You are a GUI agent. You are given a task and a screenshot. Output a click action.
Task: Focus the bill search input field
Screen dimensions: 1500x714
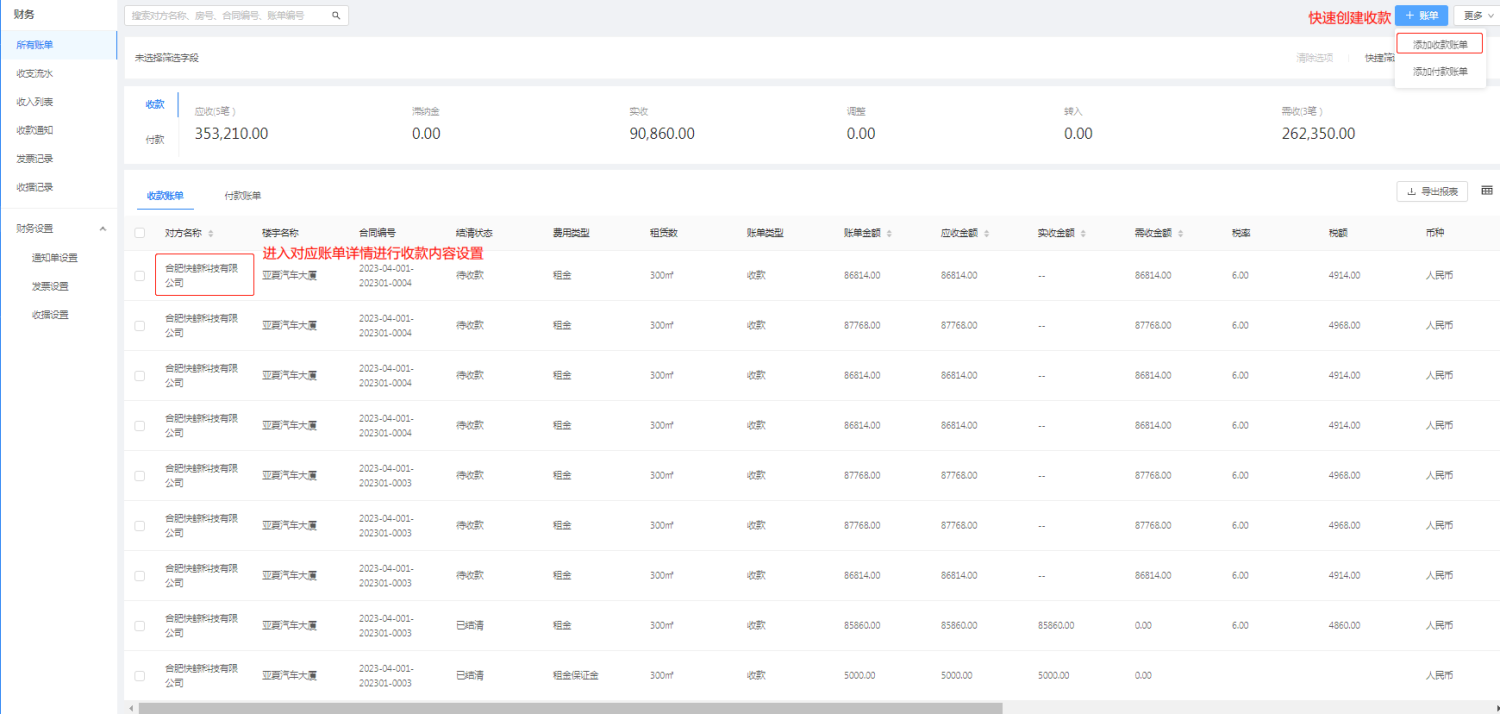(228, 16)
